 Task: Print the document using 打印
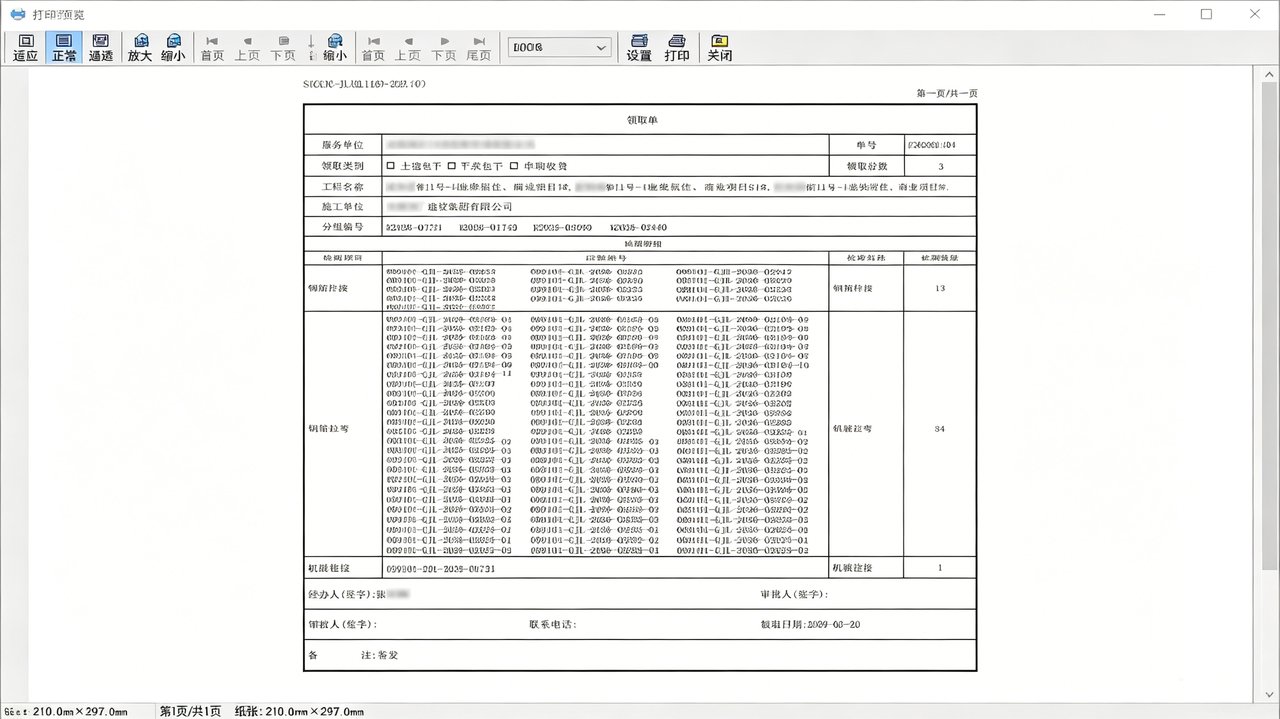(677, 47)
